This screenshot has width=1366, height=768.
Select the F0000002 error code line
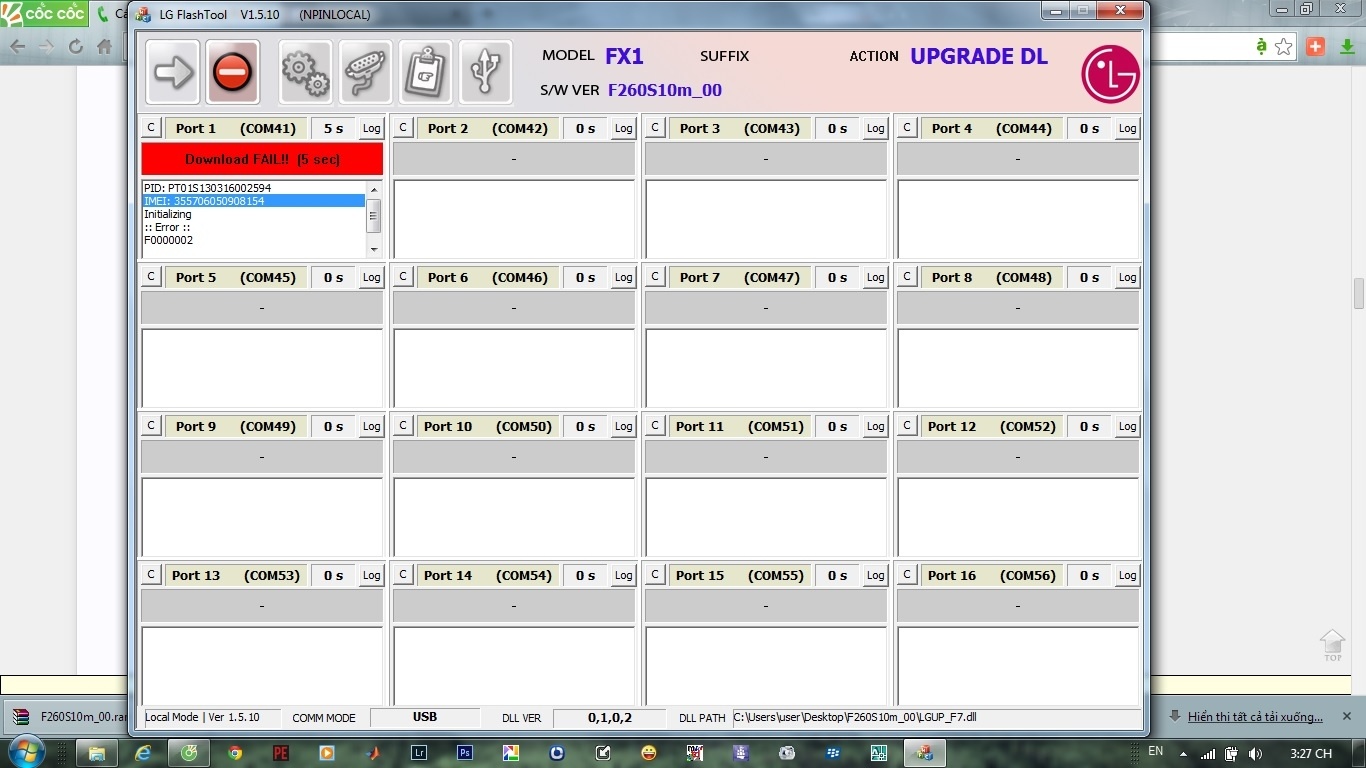[254, 240]
